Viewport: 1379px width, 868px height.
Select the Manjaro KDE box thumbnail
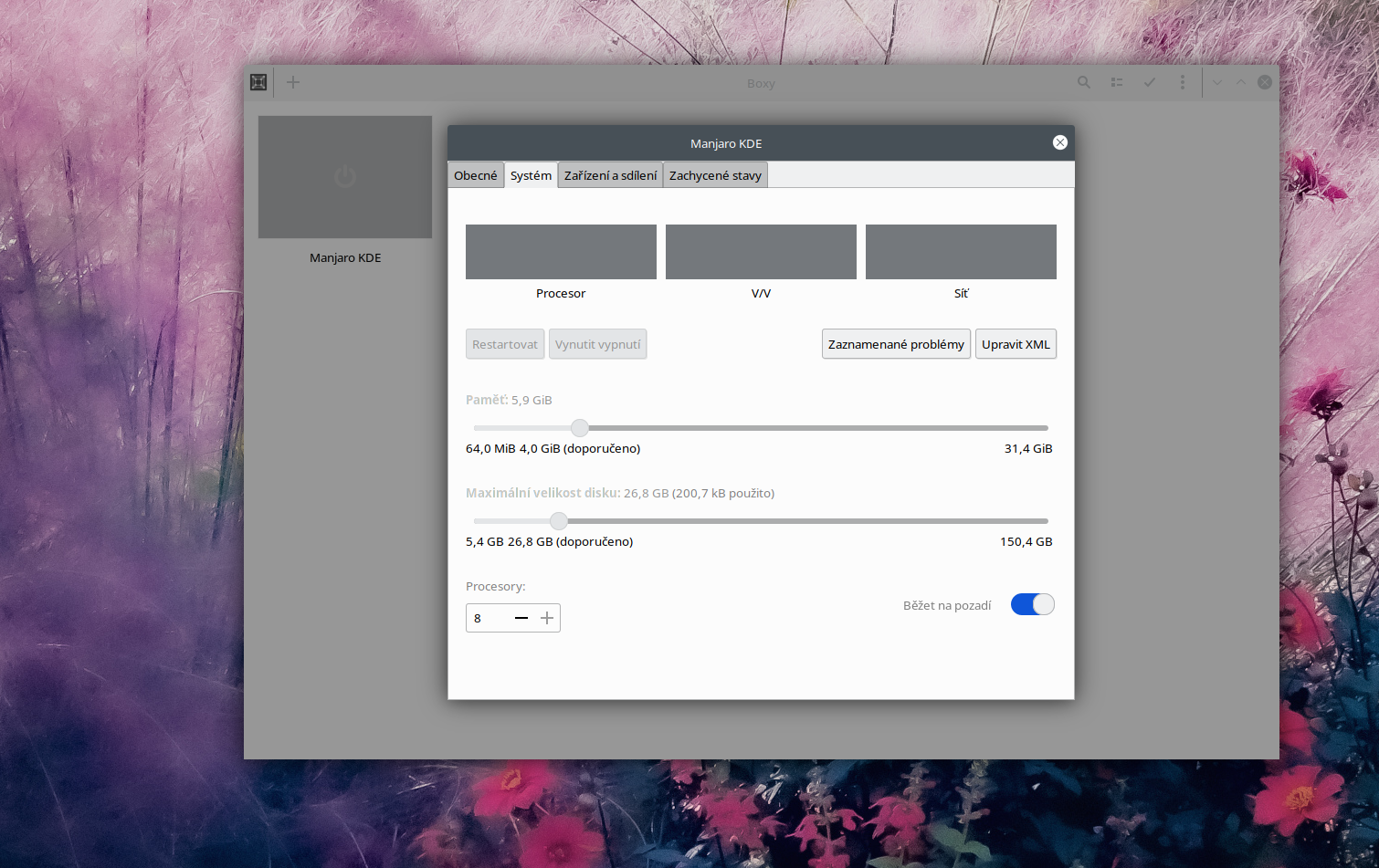(x=345, y=177)
